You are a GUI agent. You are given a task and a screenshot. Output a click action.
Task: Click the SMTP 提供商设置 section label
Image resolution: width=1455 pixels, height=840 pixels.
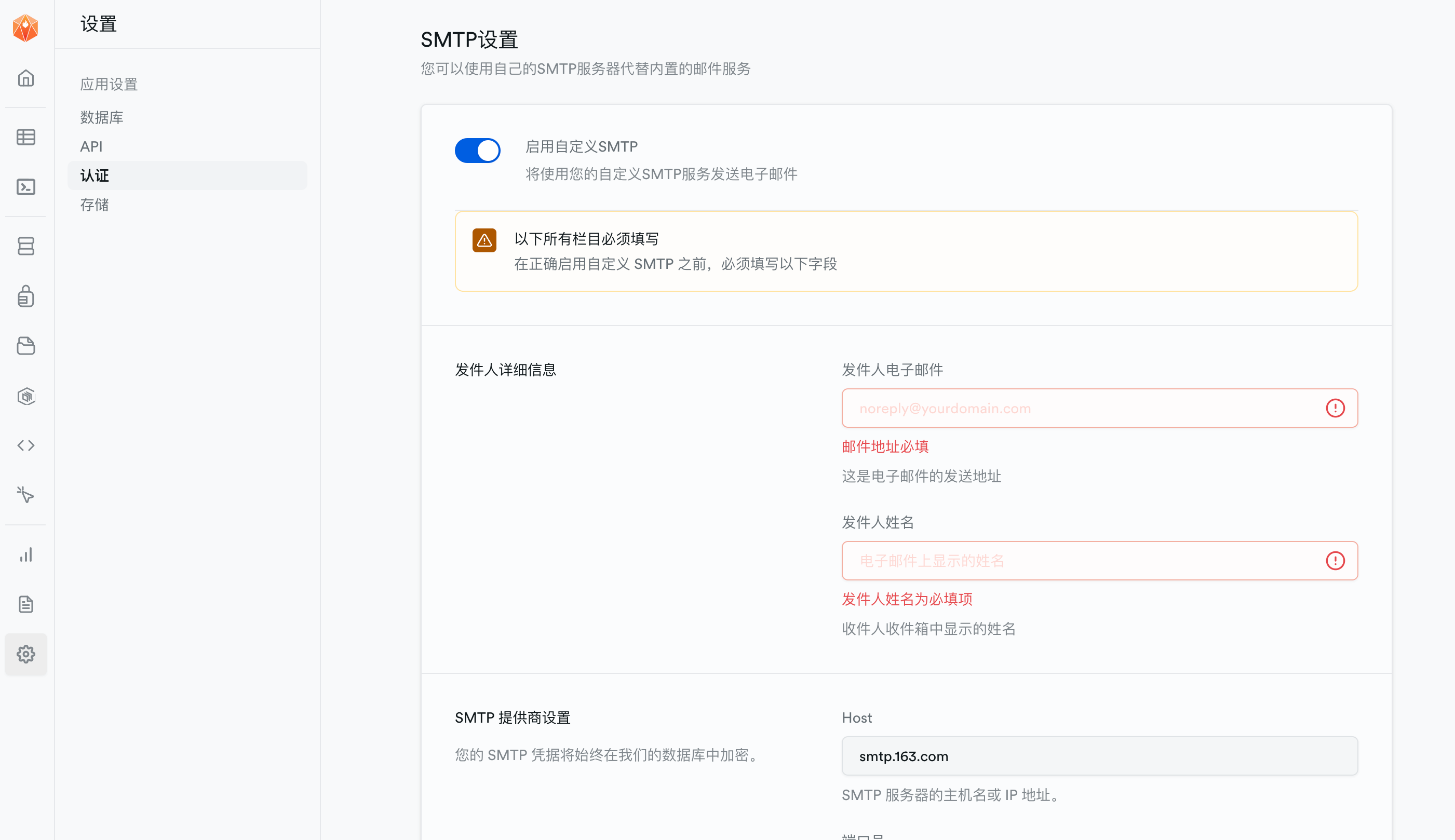(x=513, y=717)
